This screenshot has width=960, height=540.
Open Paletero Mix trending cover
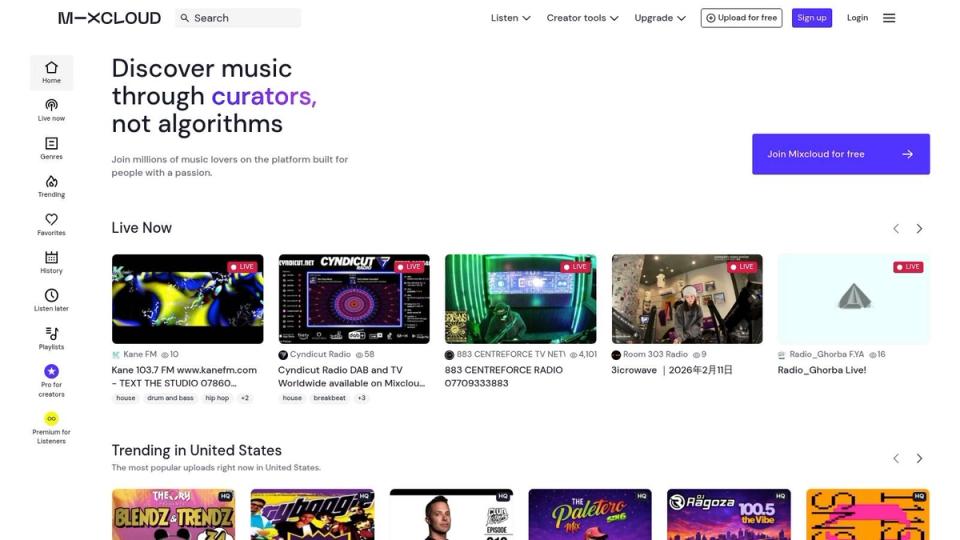click(590, 514)
